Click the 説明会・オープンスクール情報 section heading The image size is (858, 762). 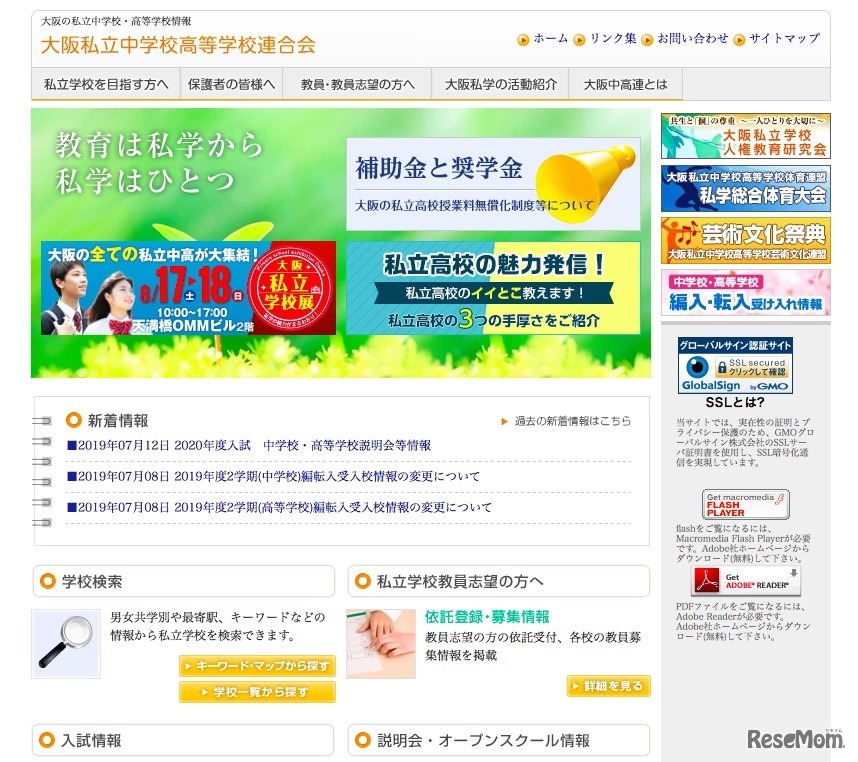pos(484,741)
